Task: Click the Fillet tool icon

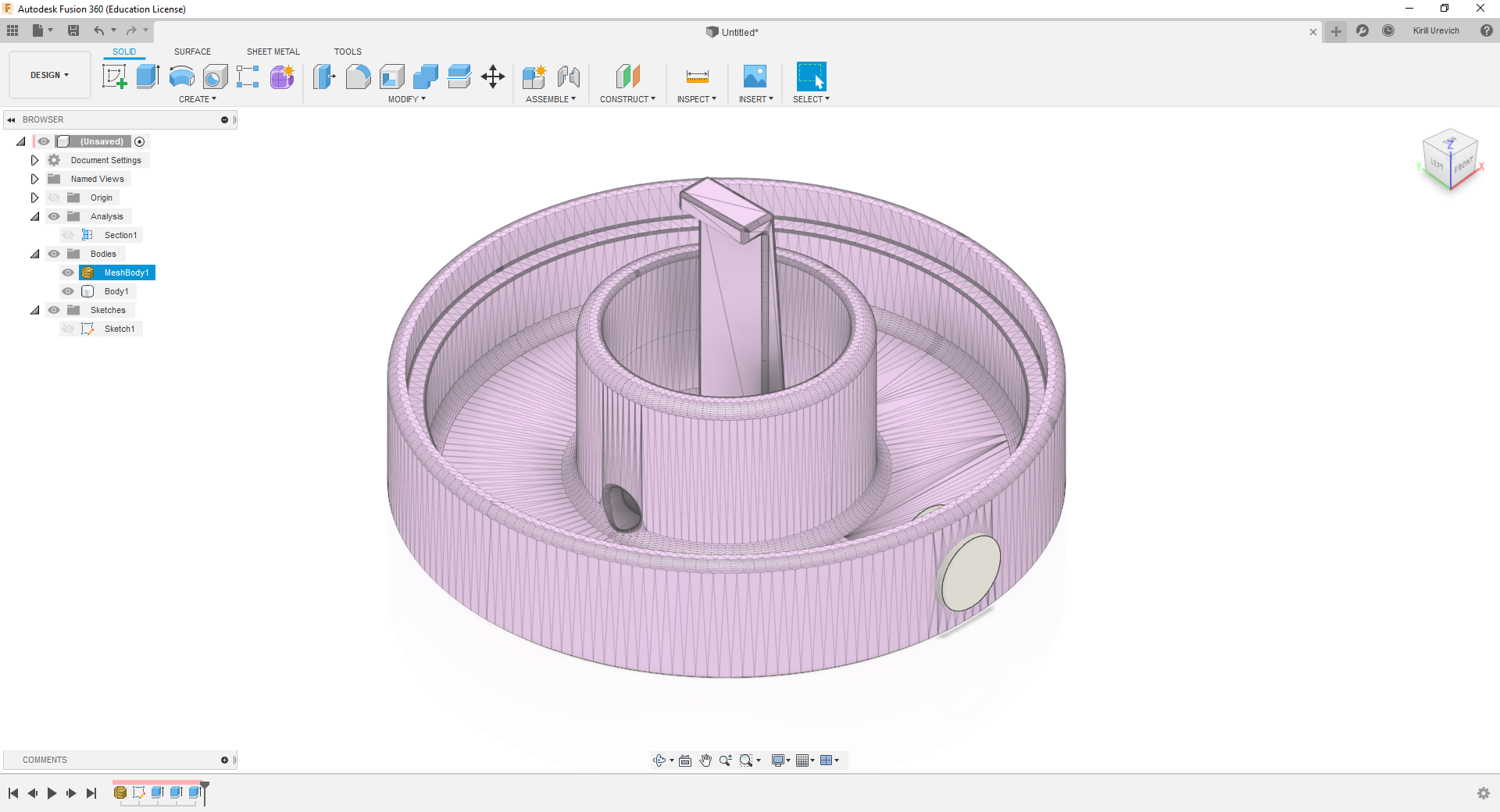Action: 358,77
